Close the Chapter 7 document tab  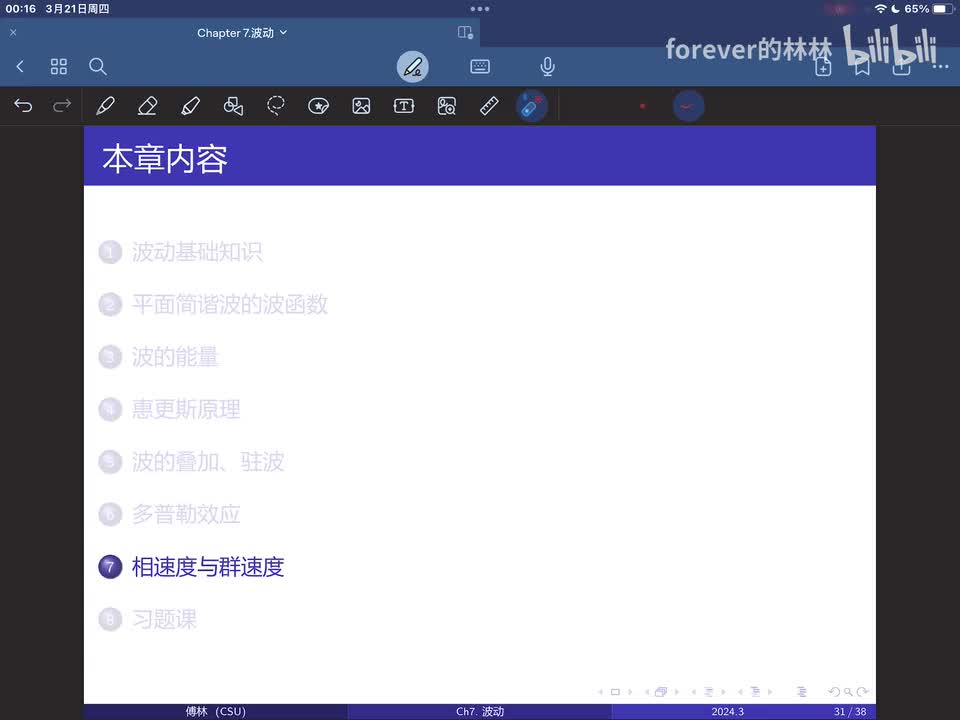[13, 32]
